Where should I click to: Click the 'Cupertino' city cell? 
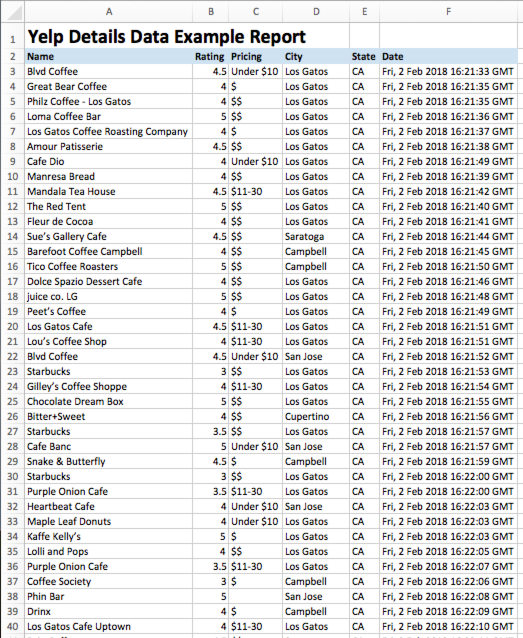point(316,417)
